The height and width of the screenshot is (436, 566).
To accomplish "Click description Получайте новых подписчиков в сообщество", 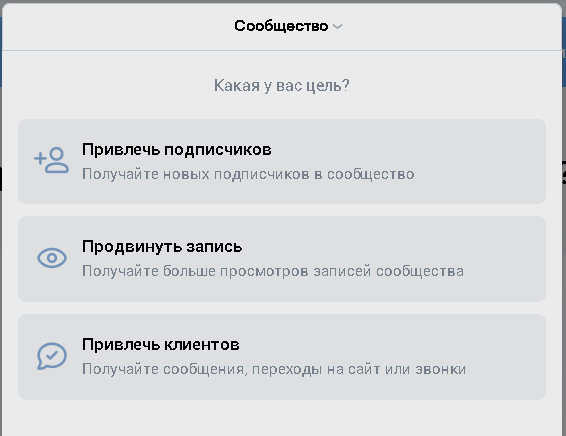I will (248, 174).
